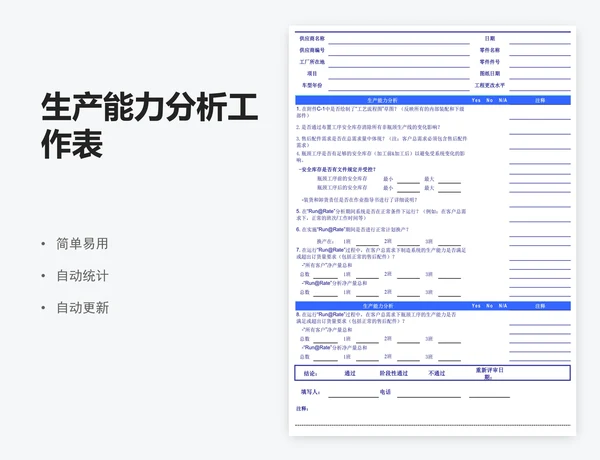600x460 pixels.
Task: Click the 结论 label in conclusion box
Action: pyautogui.click(x=310, y=374)
